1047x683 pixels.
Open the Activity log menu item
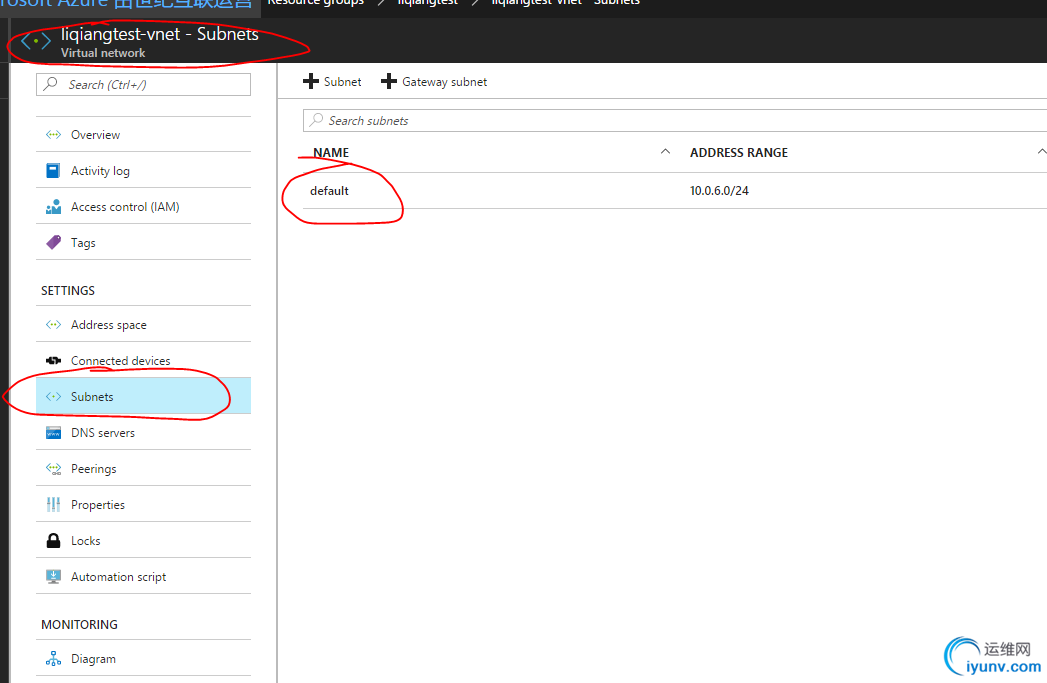point(144,170)
